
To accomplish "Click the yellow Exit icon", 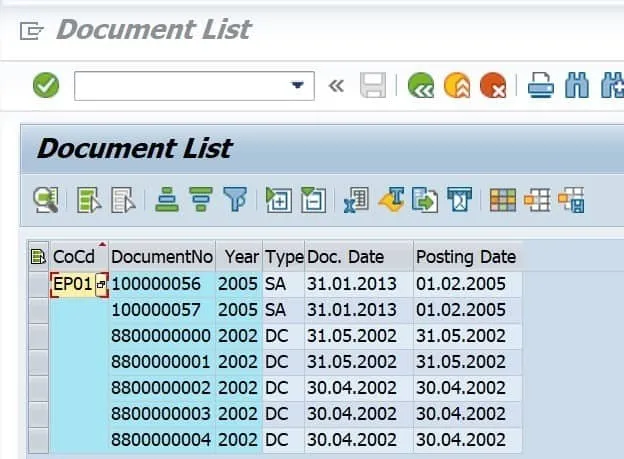I will (x=456, y=86).
